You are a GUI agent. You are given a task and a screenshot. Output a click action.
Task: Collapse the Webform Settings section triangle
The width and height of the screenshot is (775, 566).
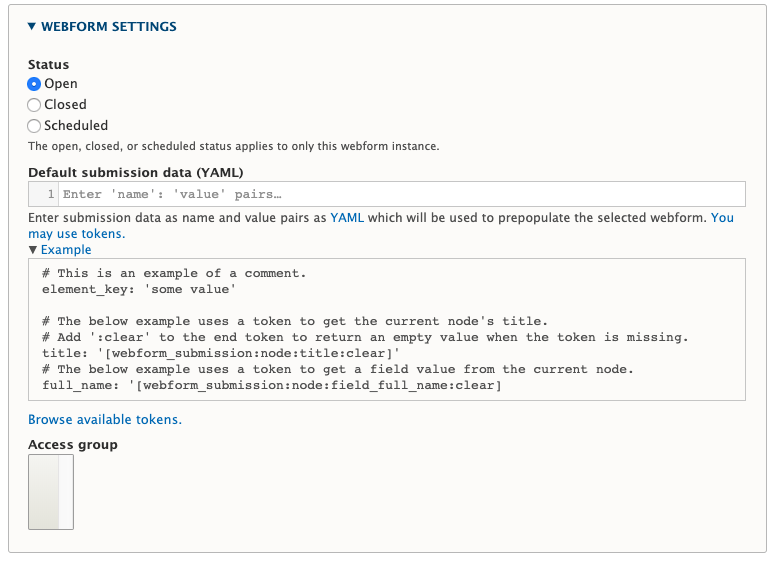coord(32,26)
